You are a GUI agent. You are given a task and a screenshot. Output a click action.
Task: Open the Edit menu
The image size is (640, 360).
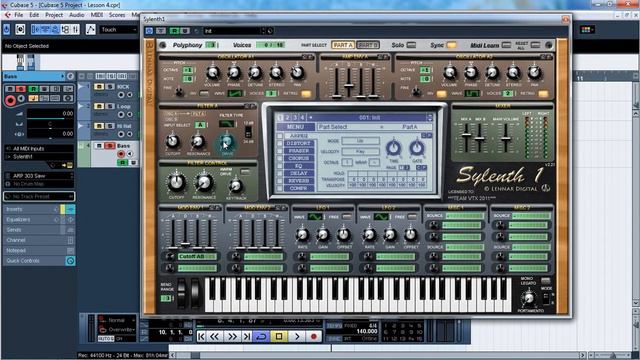point(34,15)
